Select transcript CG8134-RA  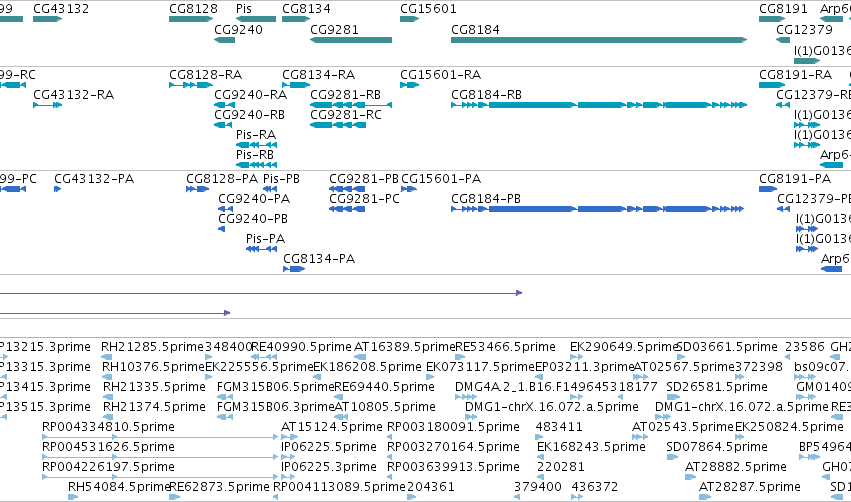point(296,85)
